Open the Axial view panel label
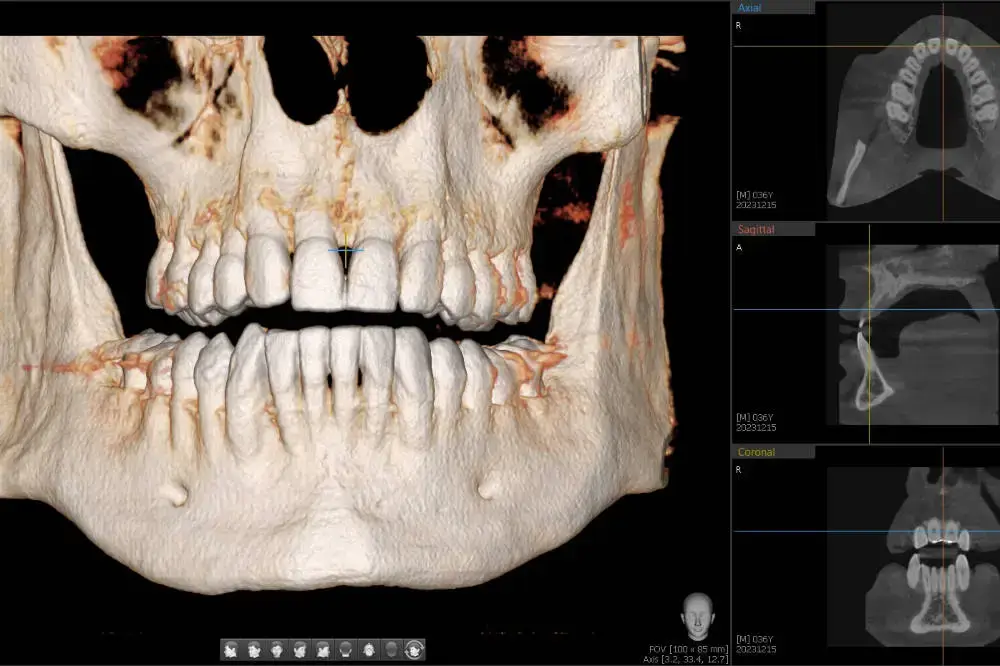The image size is (1000, 666). pos(749,8)
